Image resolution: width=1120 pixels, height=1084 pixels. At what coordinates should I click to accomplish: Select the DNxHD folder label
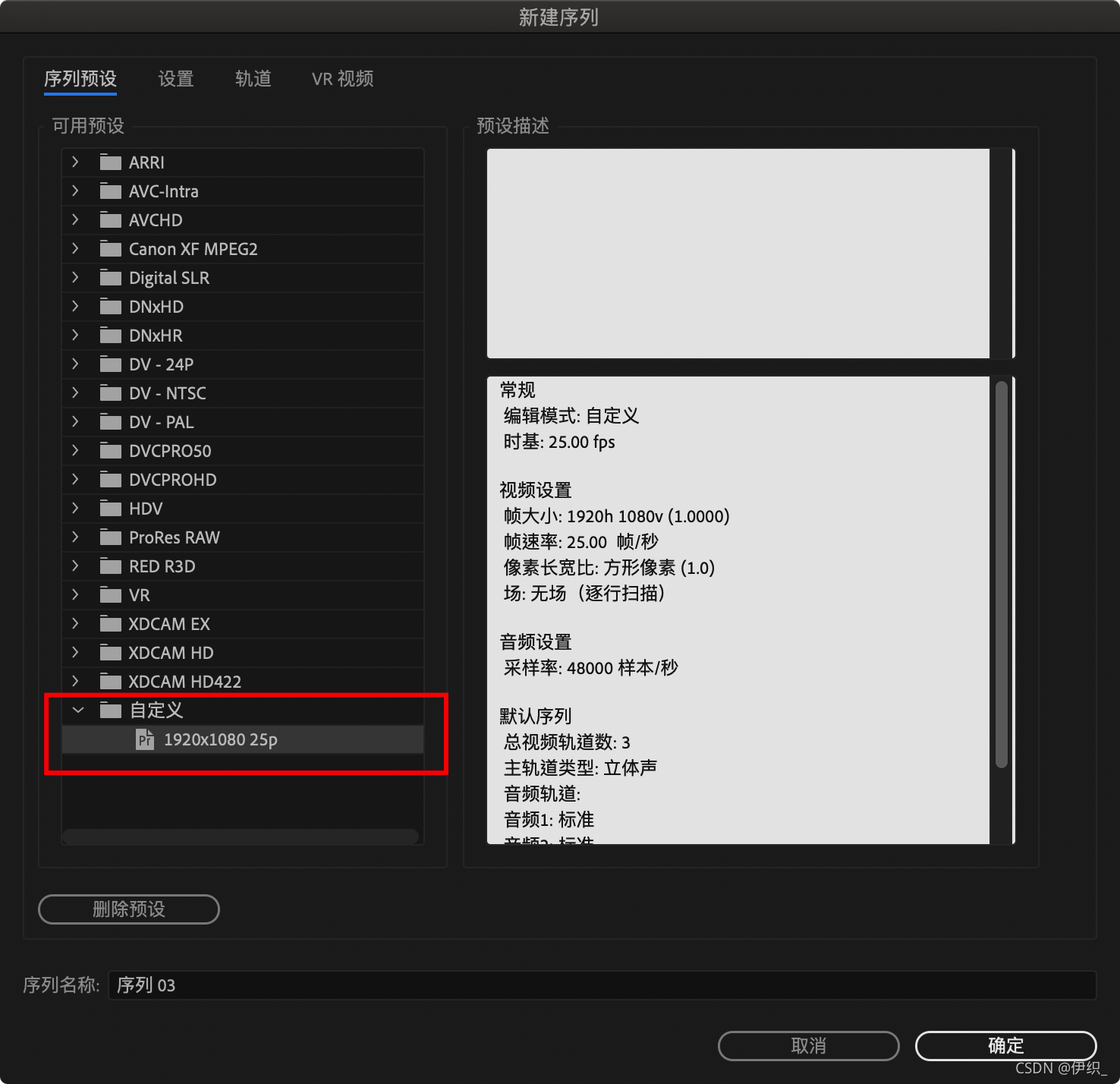[x=156, y=307]
